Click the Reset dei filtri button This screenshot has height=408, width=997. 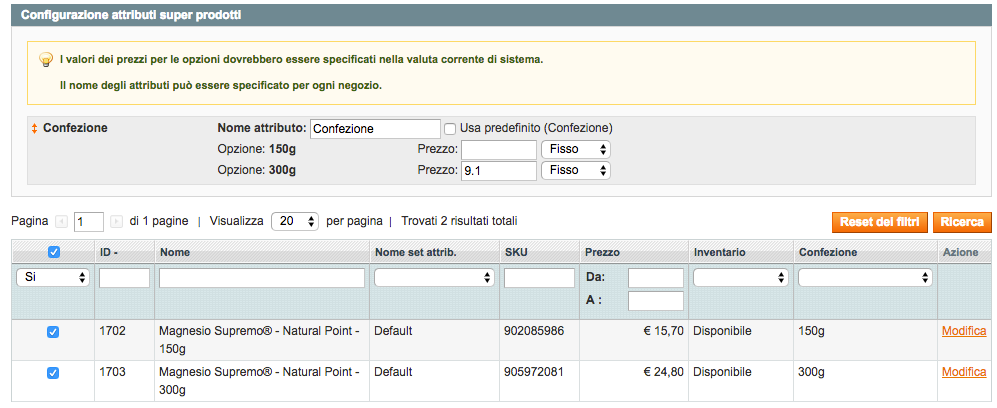pyautogui.click(x=879, y=222)
